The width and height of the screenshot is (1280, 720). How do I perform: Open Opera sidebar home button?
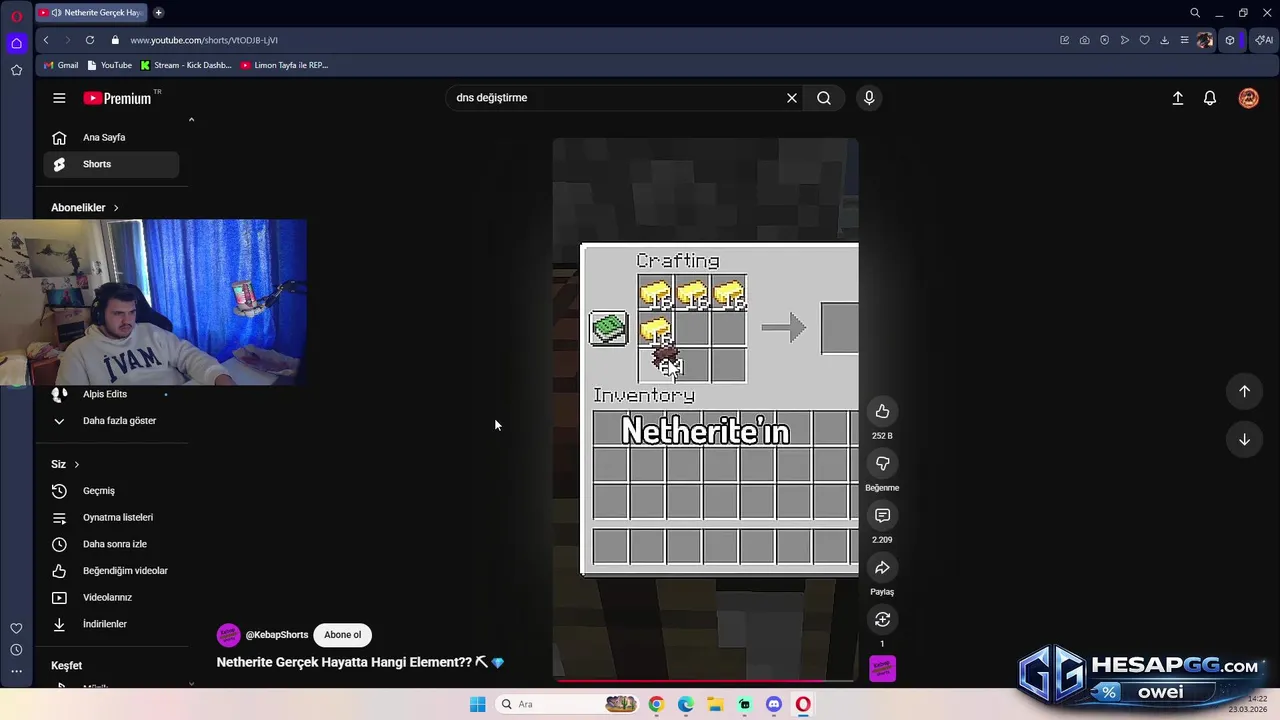pyautogui.click(x=16, y=43)
